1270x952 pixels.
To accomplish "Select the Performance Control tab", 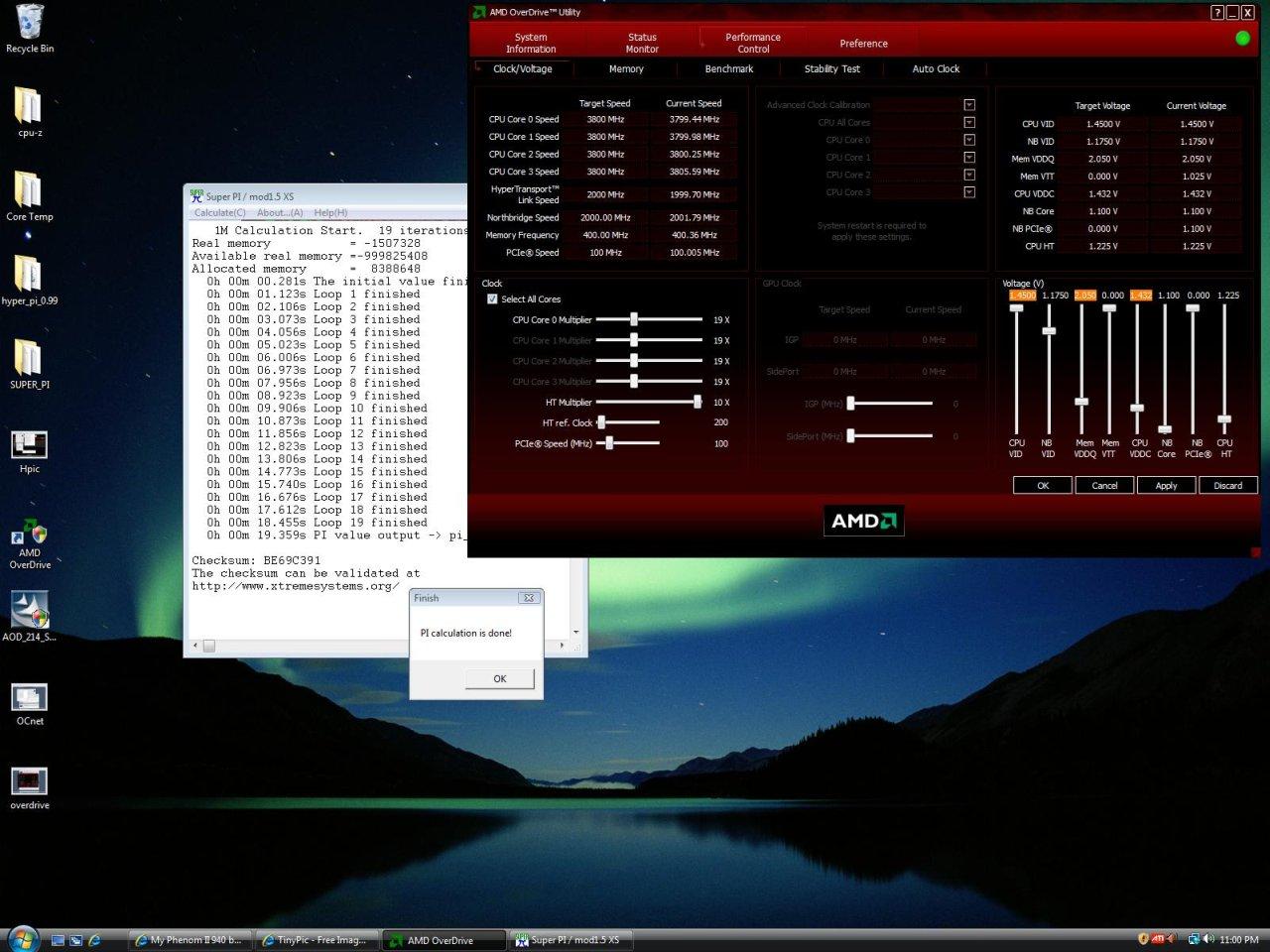I will [x=753, y=43].
